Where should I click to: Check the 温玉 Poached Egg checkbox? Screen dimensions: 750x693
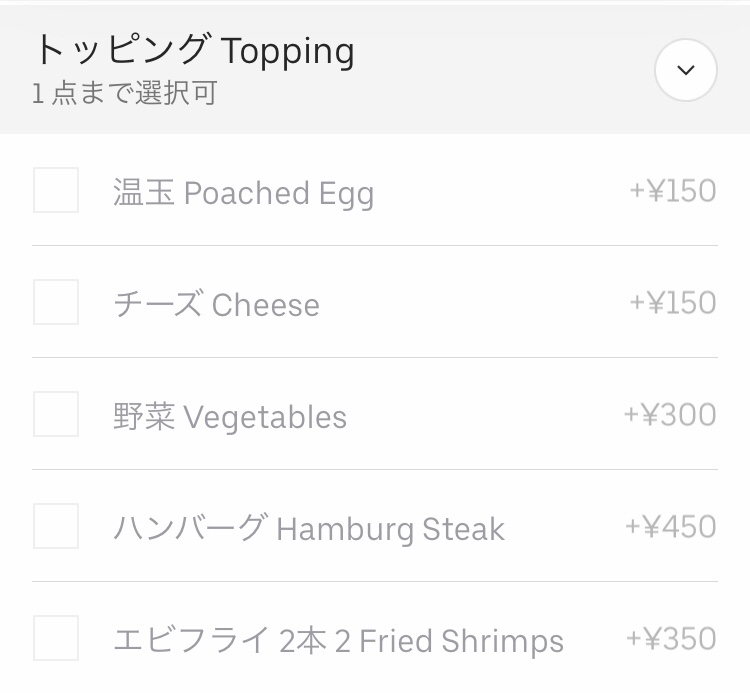pos(56,190)
